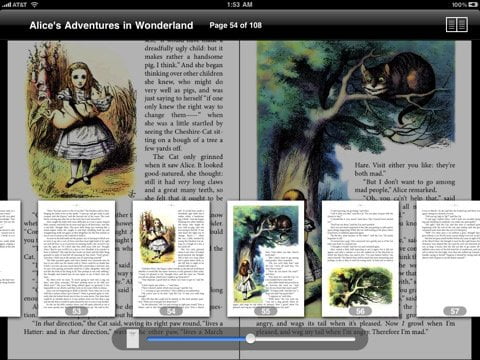Open page 55 thumbnail with Cheshire Cat
Image resolution: width=480 pixels, height=360 pixels.
[266, 258]
